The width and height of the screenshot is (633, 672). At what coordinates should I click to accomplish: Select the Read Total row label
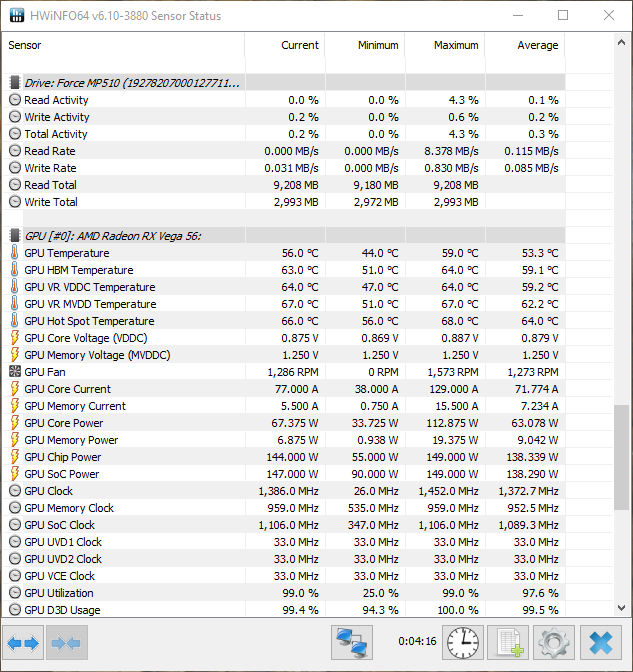pyautogui.click(x=51, y=185)
